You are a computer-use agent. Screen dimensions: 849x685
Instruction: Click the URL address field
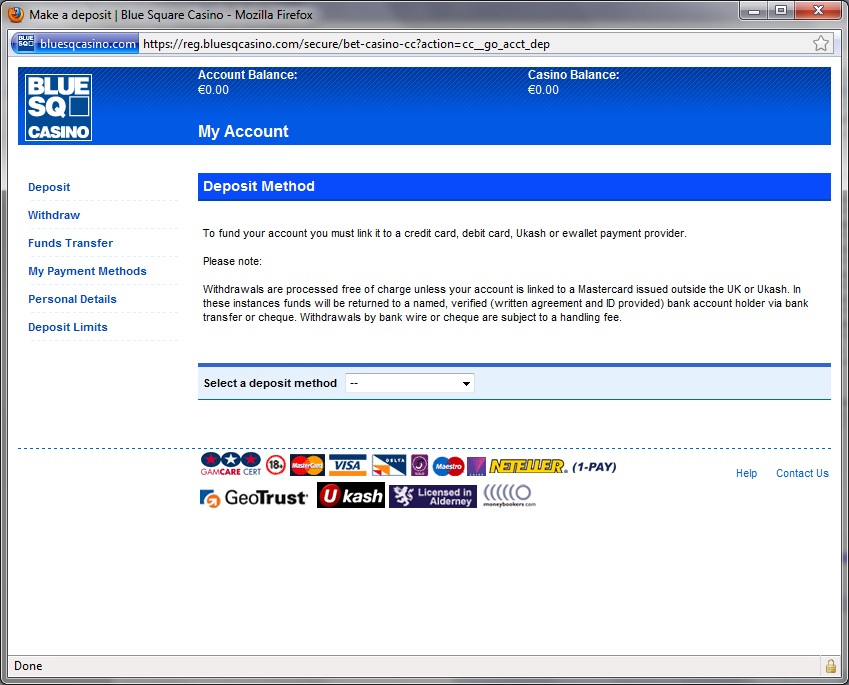470,44
